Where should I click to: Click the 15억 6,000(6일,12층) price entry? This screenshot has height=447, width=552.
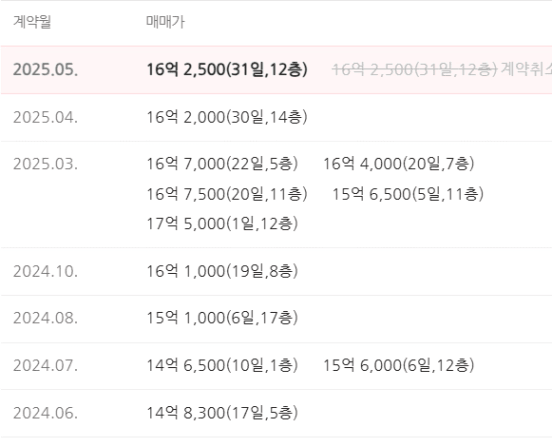(399, 365)
